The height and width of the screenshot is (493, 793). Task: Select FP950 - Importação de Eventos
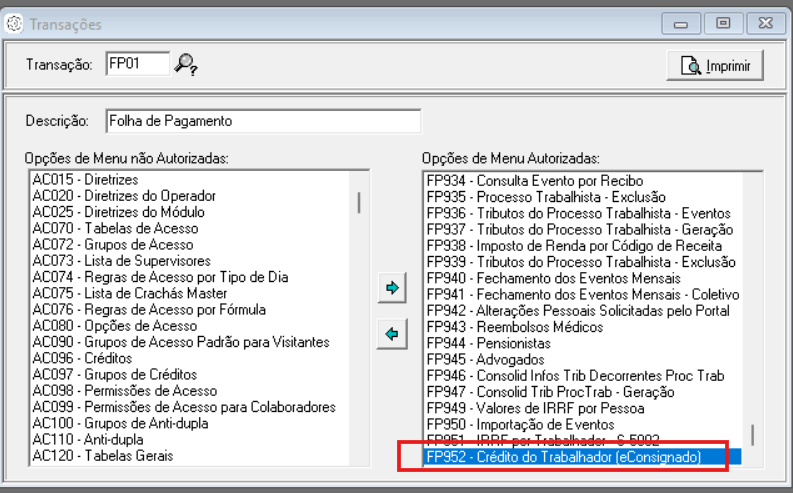click(520, 424)
